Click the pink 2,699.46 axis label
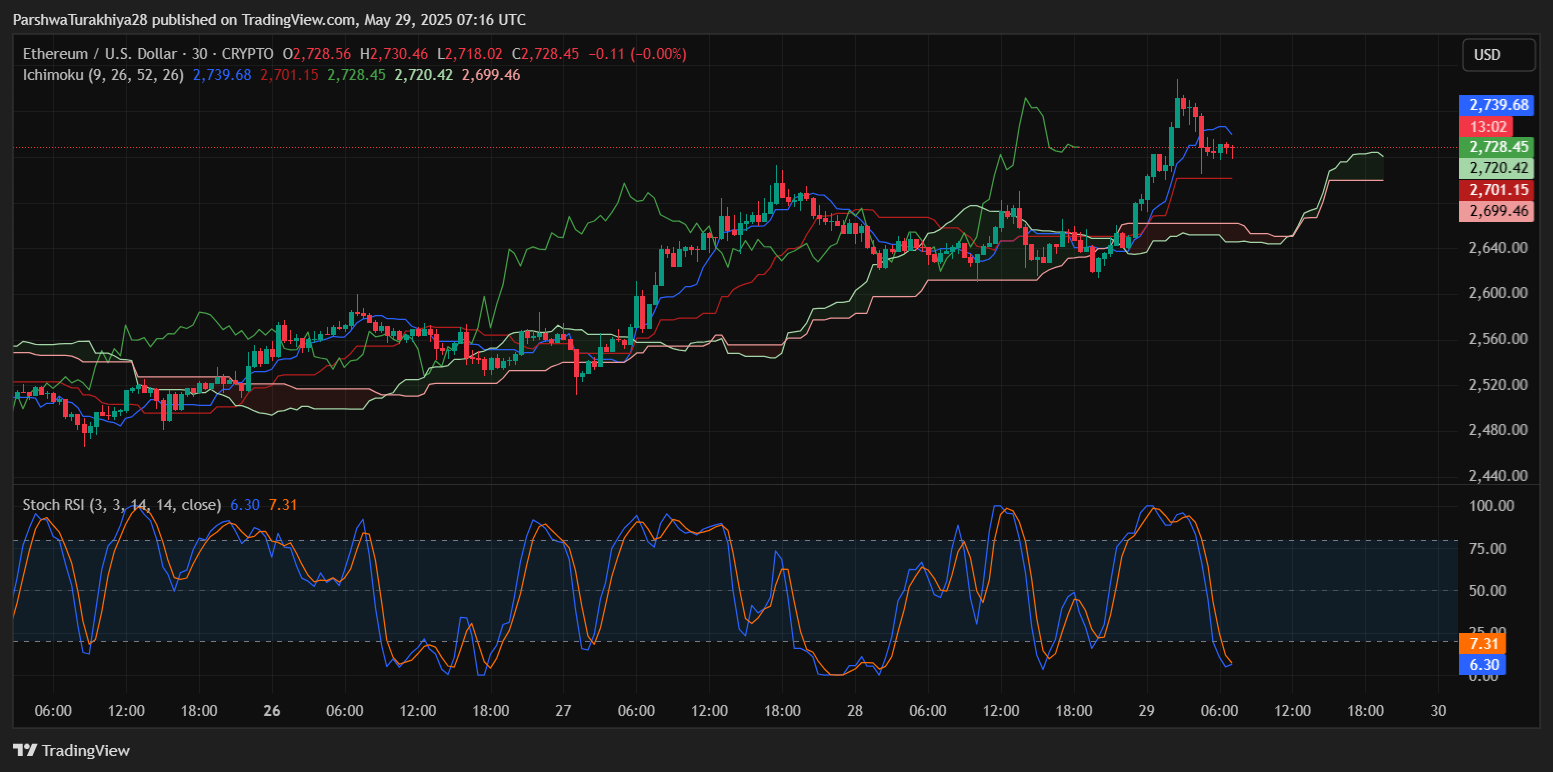Viewport: 1553px width, 772px height. click(x=1496, y=211)
